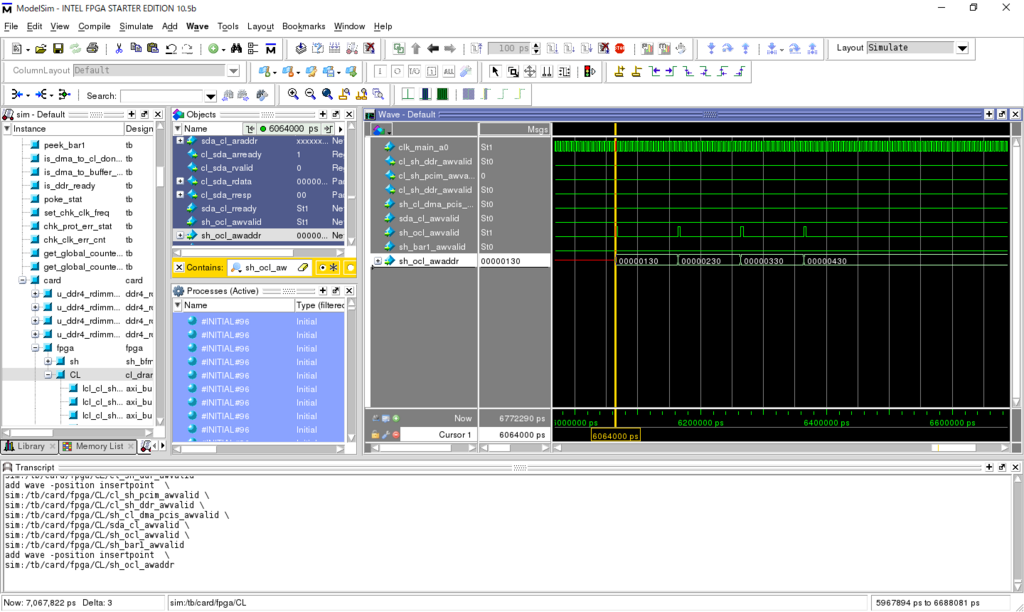Click the Find Next Transition icon
1024x612 pixels.
[671, 71]
